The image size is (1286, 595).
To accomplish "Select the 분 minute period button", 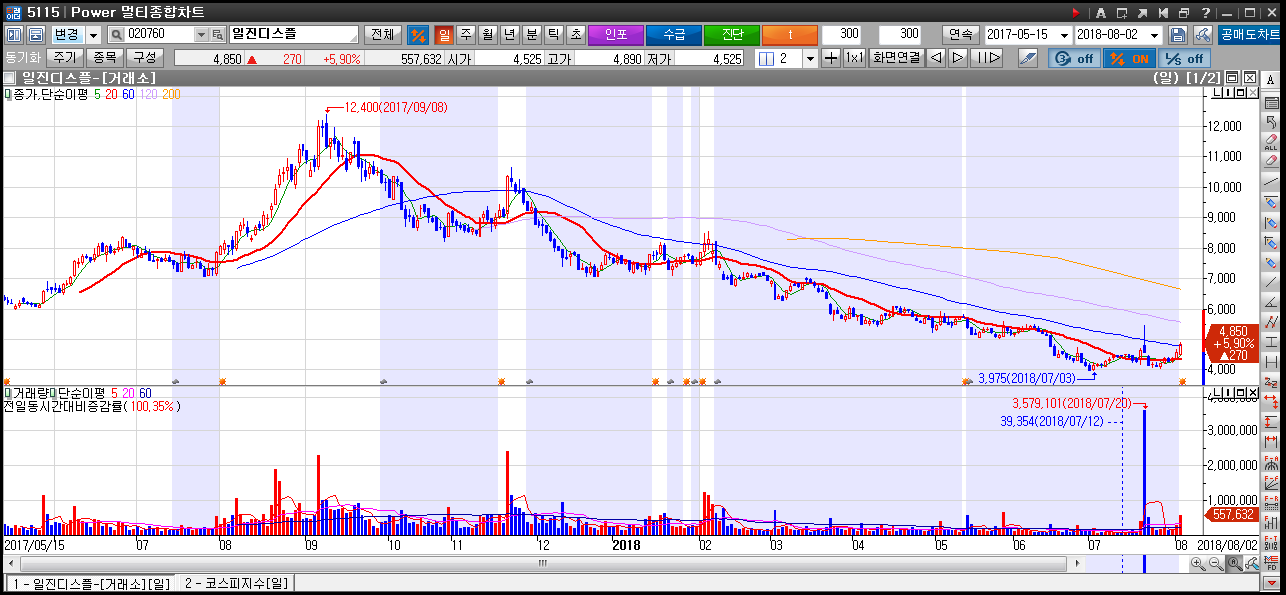I will [x=532, y=34].
